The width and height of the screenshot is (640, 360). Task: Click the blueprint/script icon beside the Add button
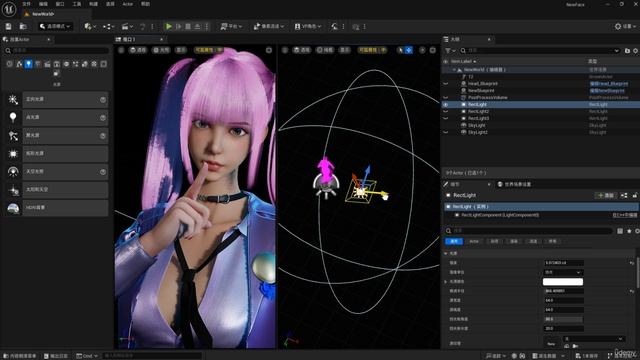pos(624,196)
